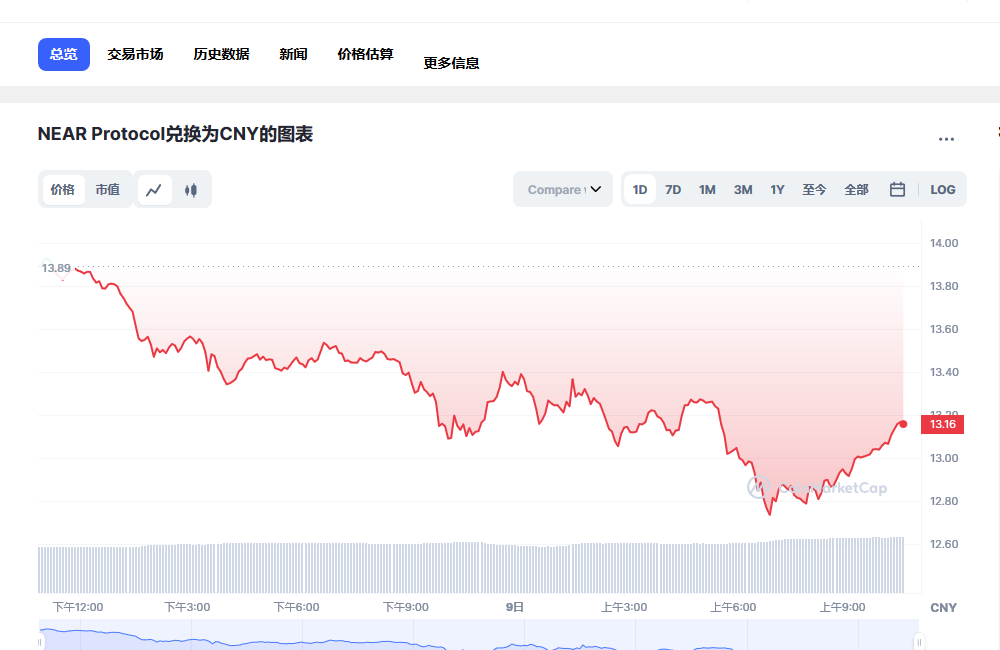Open the 总览 tab
This screenshot has height=650, width=1000.
click(64, 54)
